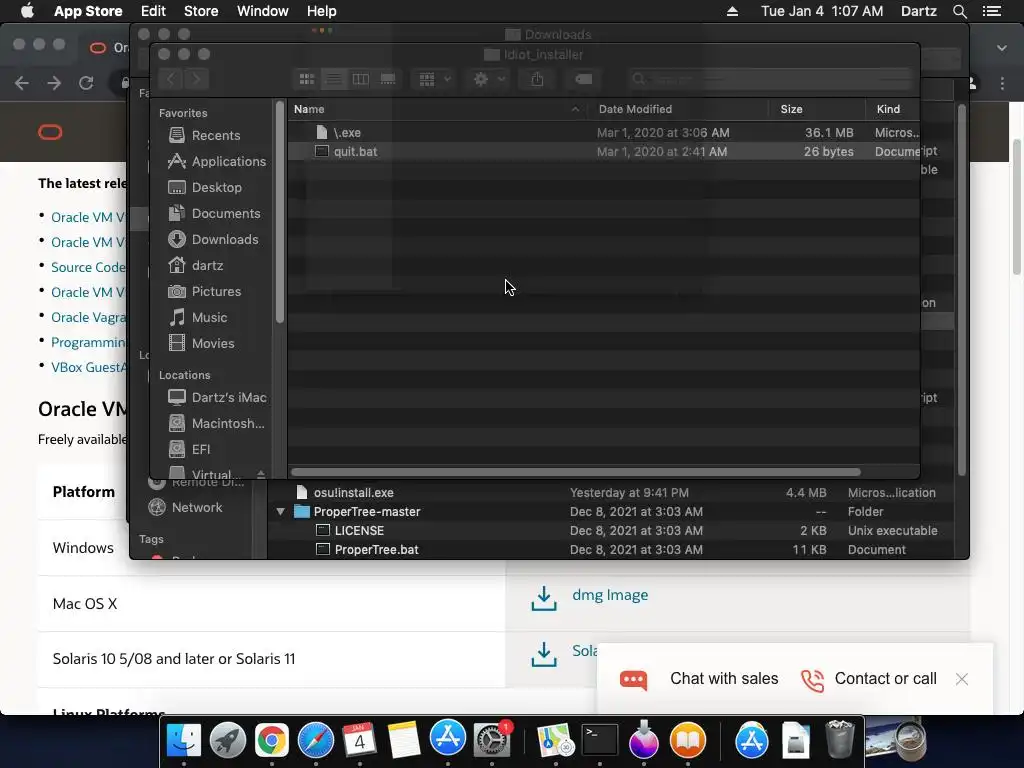This screenshot has width=1024, height=768.
Task: Open Terminal from the Dock
Action: (x=600, y=740)
